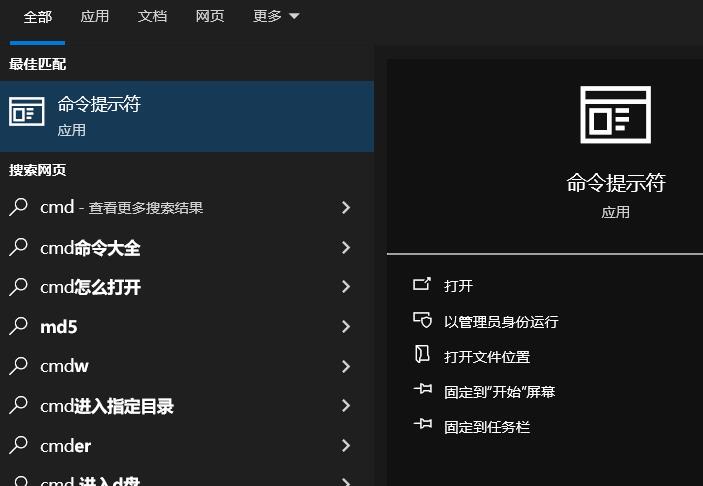The height and width of the screenshot is (486, 703).
Task: Expand the cmd怎么打开 chevron arrow
Action: [x=346, y=287]
